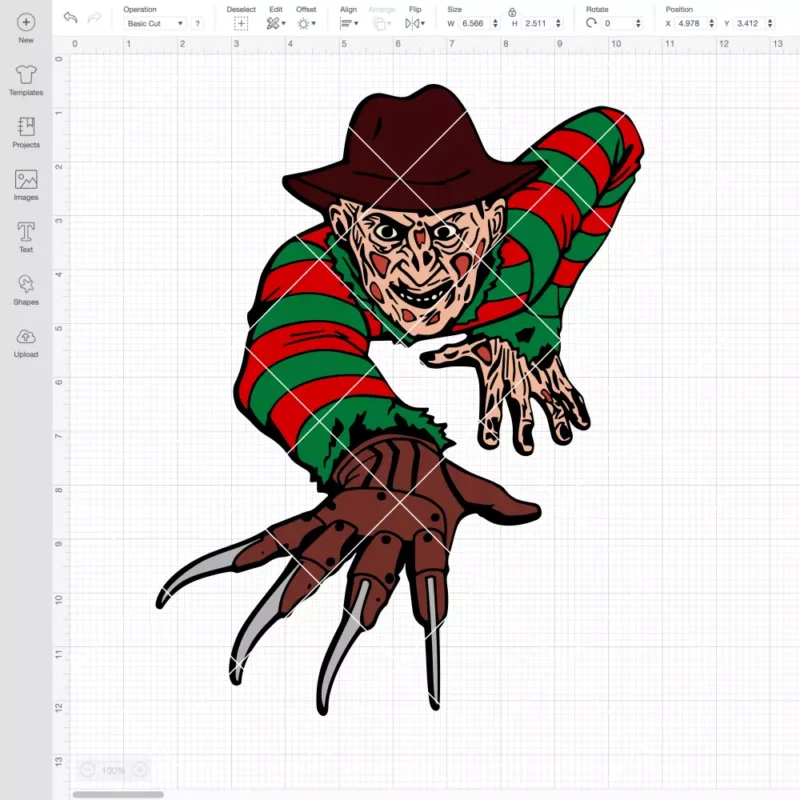This screenshot has width=800, height=800.
Task: Click the Position Y input field
Action: pyautogui.click(x=749, y=23)
